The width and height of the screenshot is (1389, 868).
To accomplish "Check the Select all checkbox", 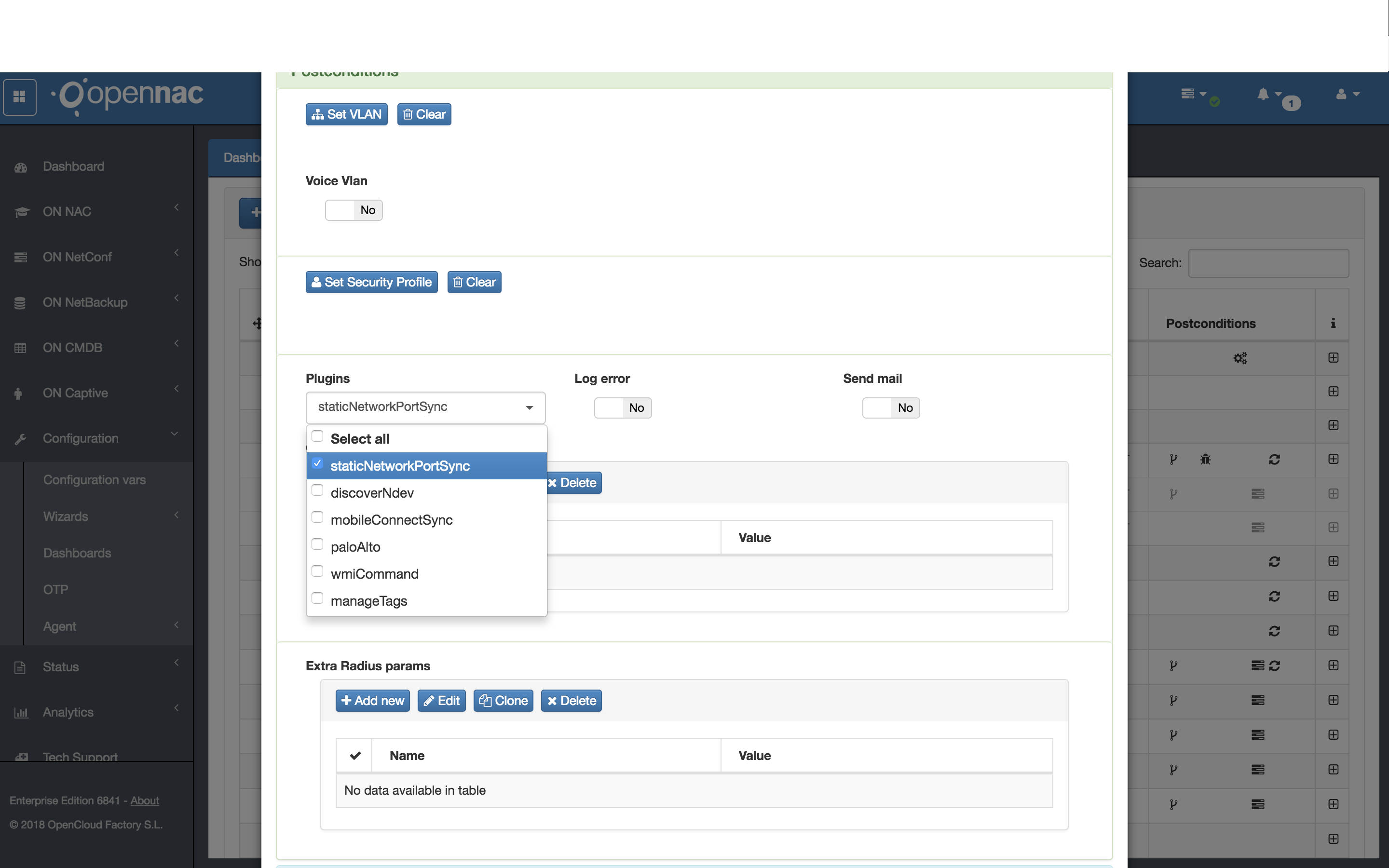I will pyautogui.click(x=317, y=437).
